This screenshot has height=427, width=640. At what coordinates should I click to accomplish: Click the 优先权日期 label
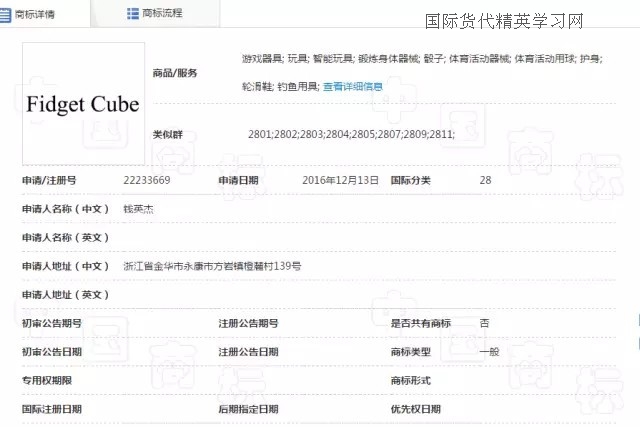(415, 409)
